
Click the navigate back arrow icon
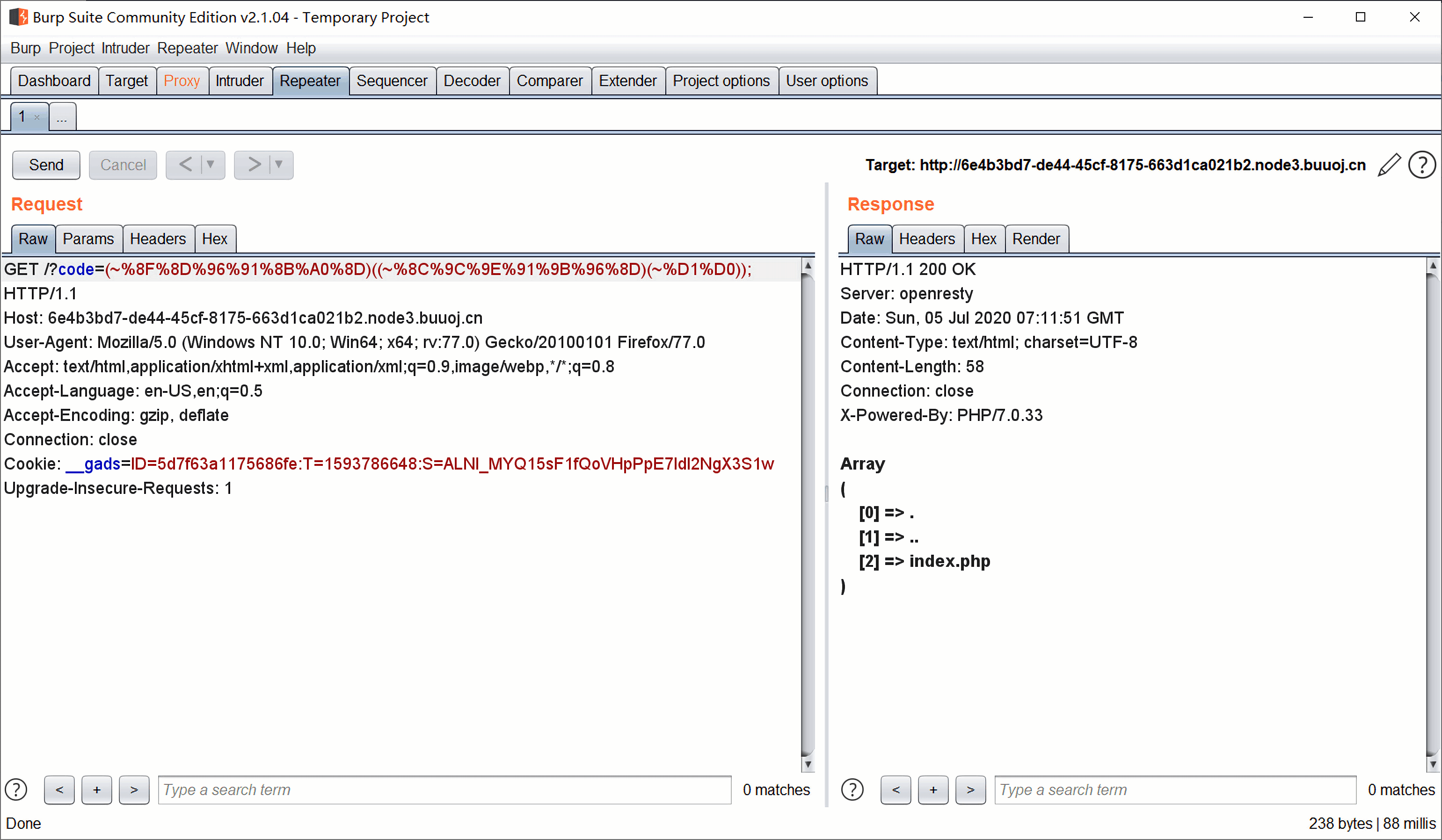tap(184, 164)
